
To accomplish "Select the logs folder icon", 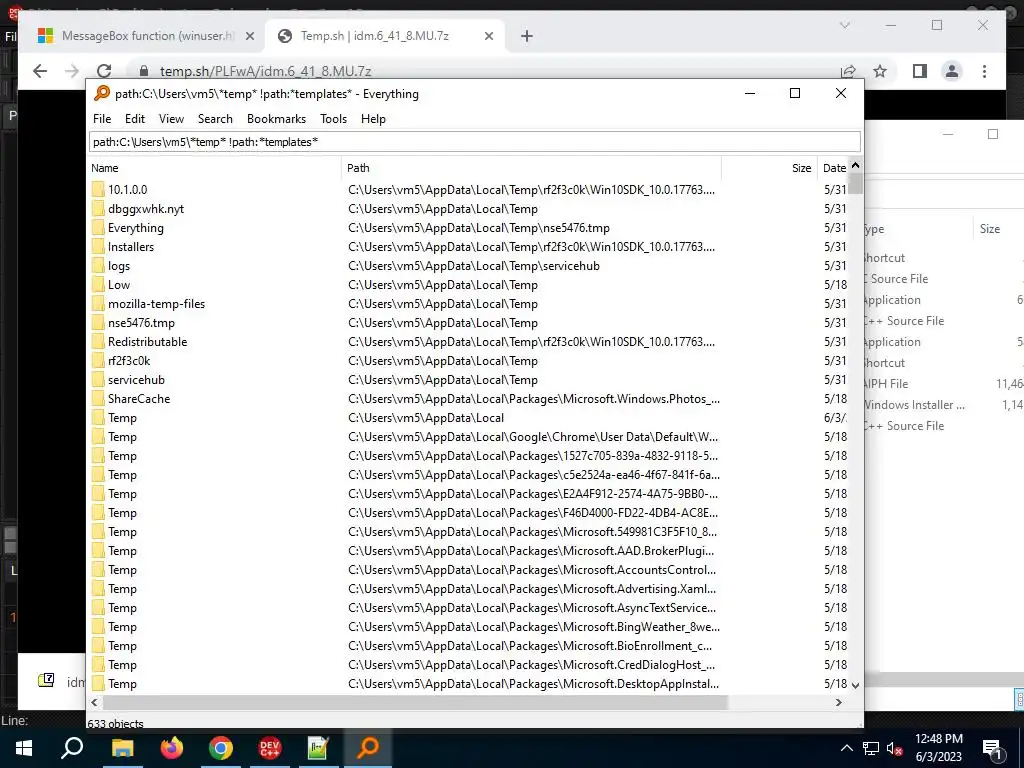I will click(98, 265).
